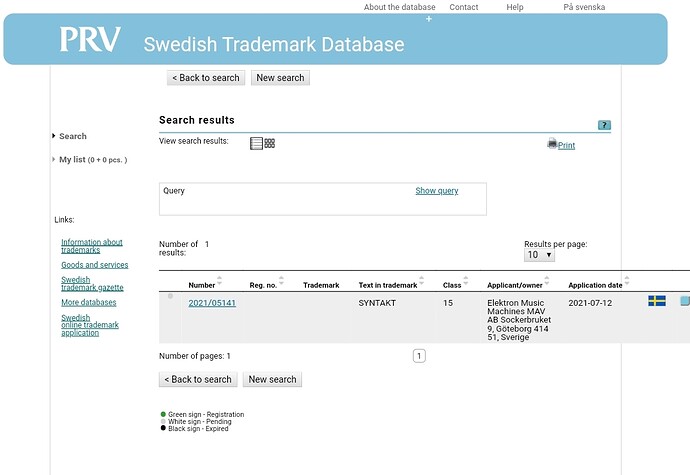Click the Swedish flag icon in SYNTAKT row
The image size is (690, 475).
pos(657,301)
